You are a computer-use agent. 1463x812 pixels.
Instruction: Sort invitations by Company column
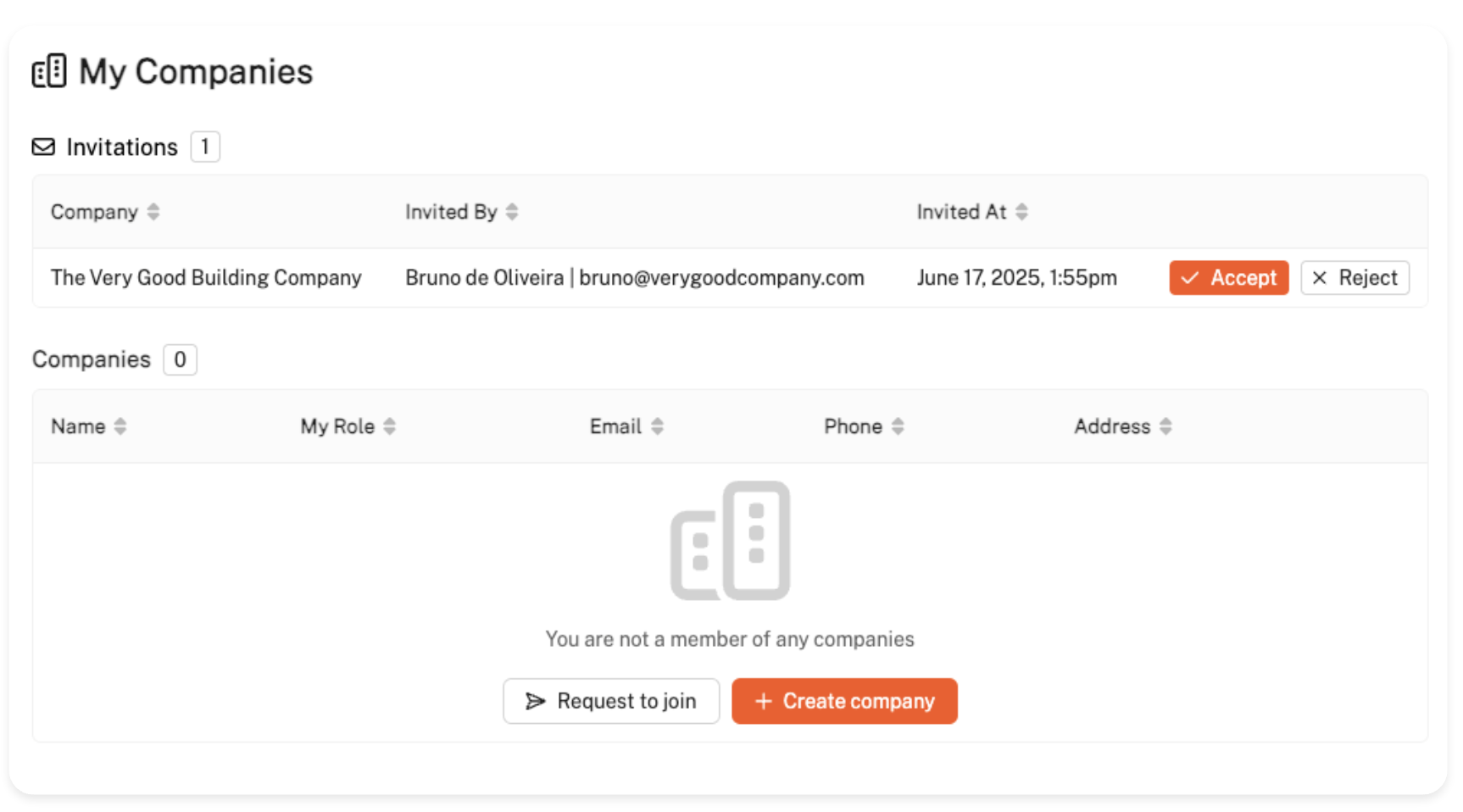coord(153,212)
